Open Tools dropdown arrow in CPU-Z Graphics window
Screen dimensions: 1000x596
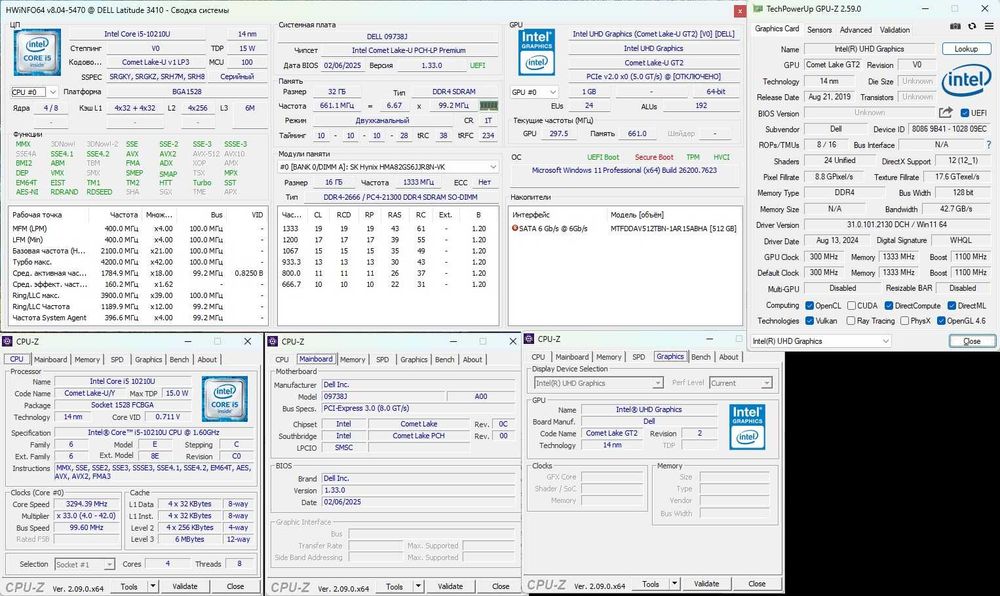click(675, 583)
